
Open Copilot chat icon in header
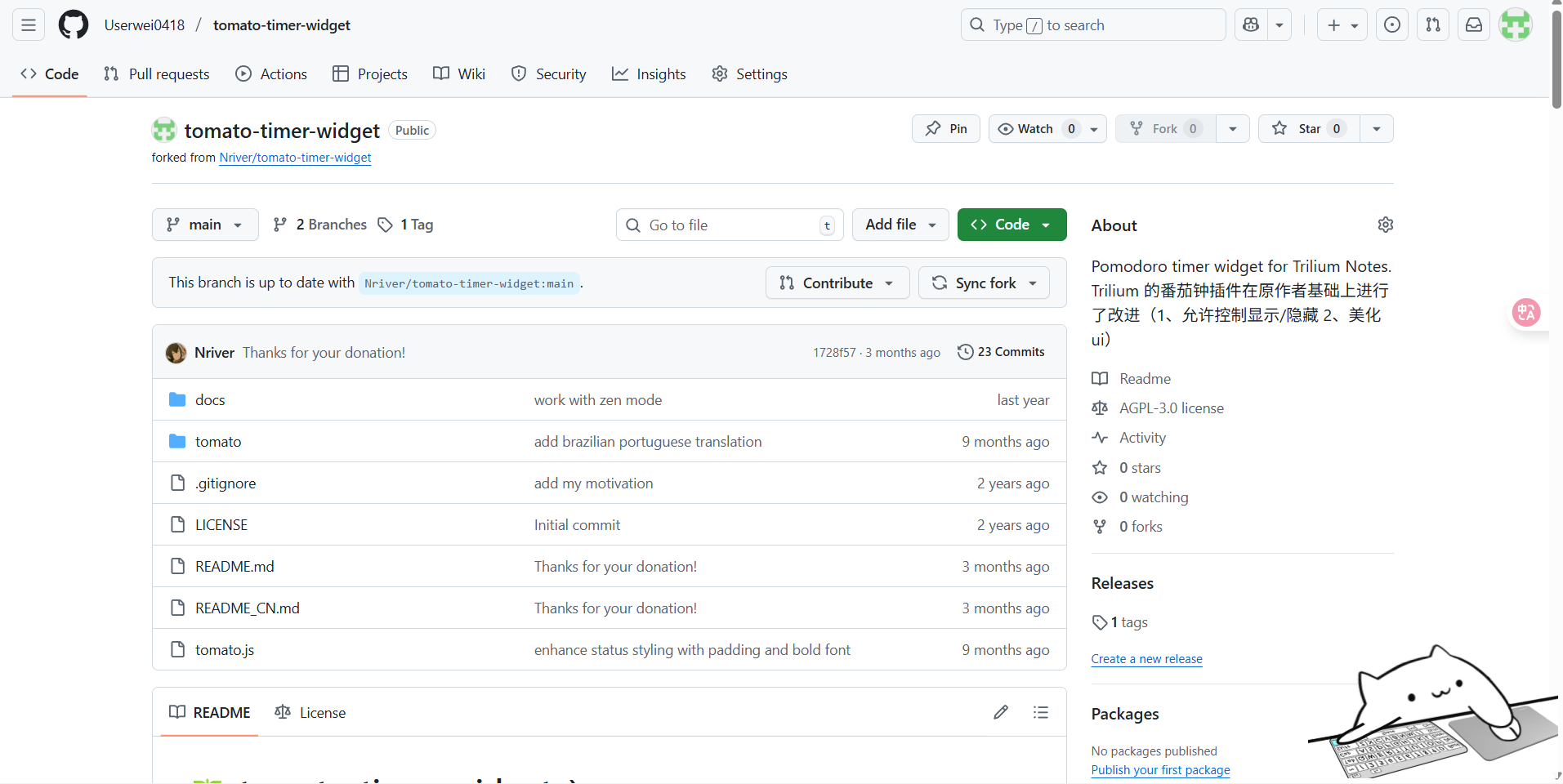click(x=1251, y=25)
